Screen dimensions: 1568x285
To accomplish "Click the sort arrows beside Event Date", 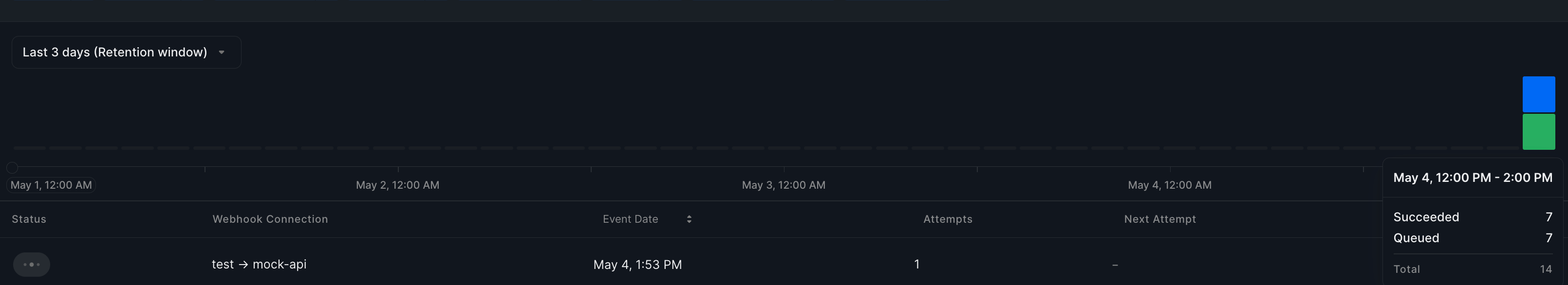I will pyautogui.click(x=689, y=219).
